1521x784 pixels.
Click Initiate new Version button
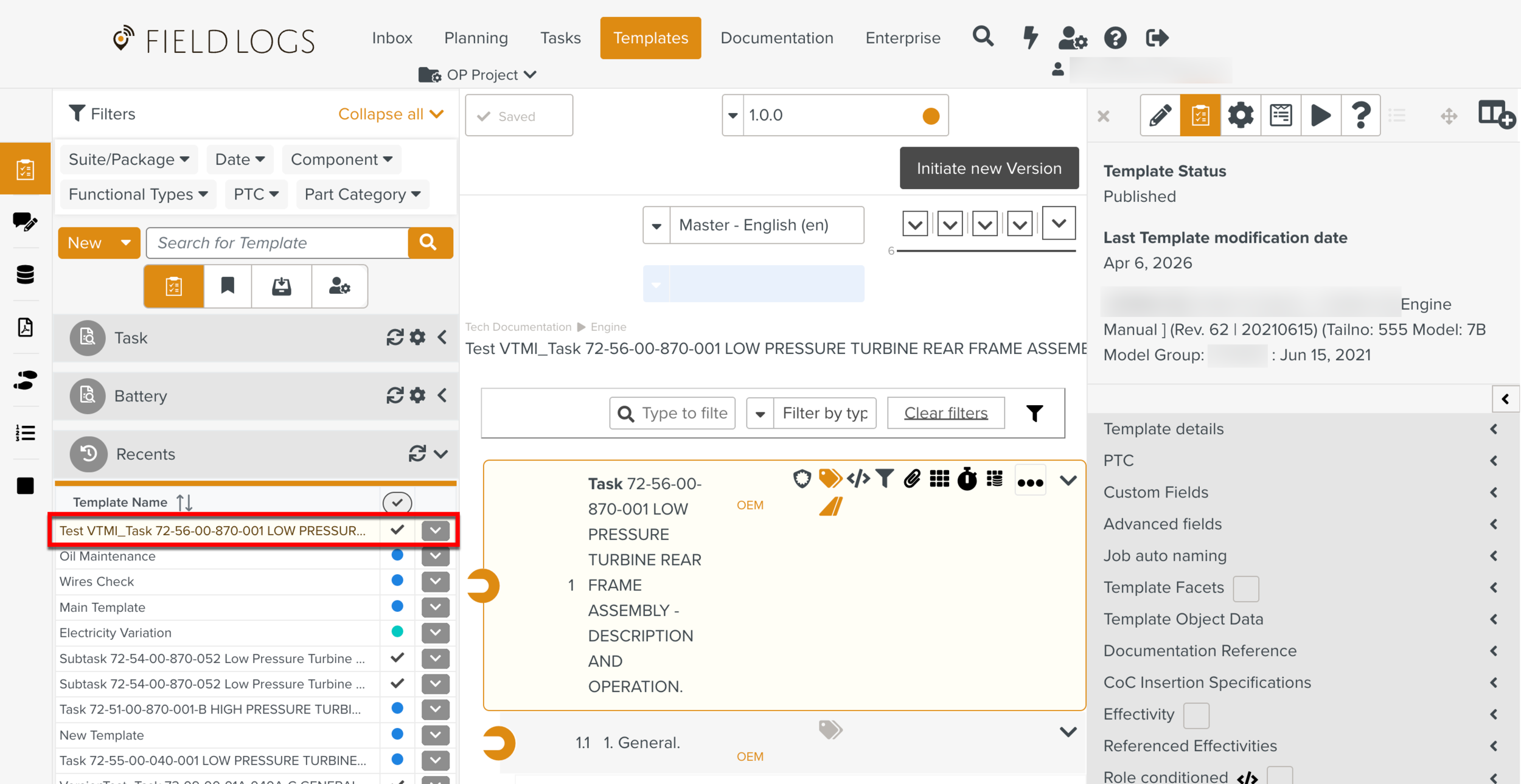click(x=989, y=168)
